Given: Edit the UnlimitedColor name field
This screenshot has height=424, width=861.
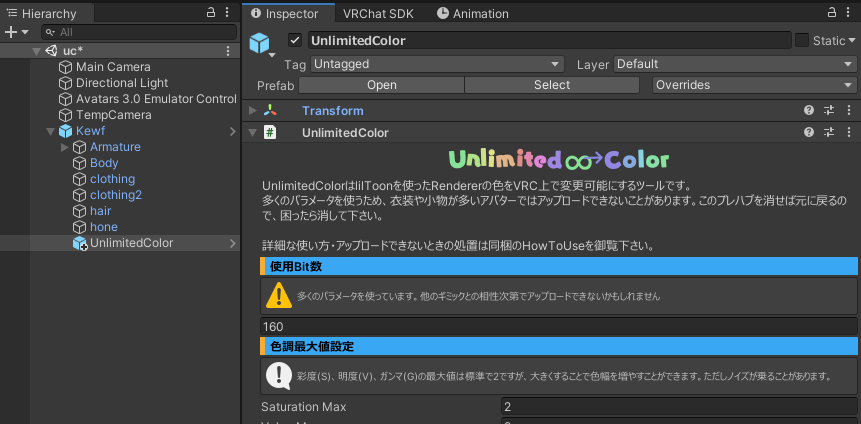Looking at the screenshot, I should coord(549,41).
